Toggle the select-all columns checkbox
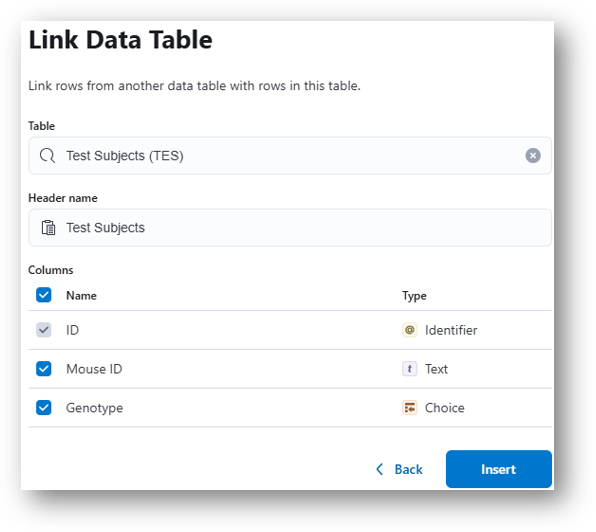Viewport: 596px width, 532px height. click(44, 295)
